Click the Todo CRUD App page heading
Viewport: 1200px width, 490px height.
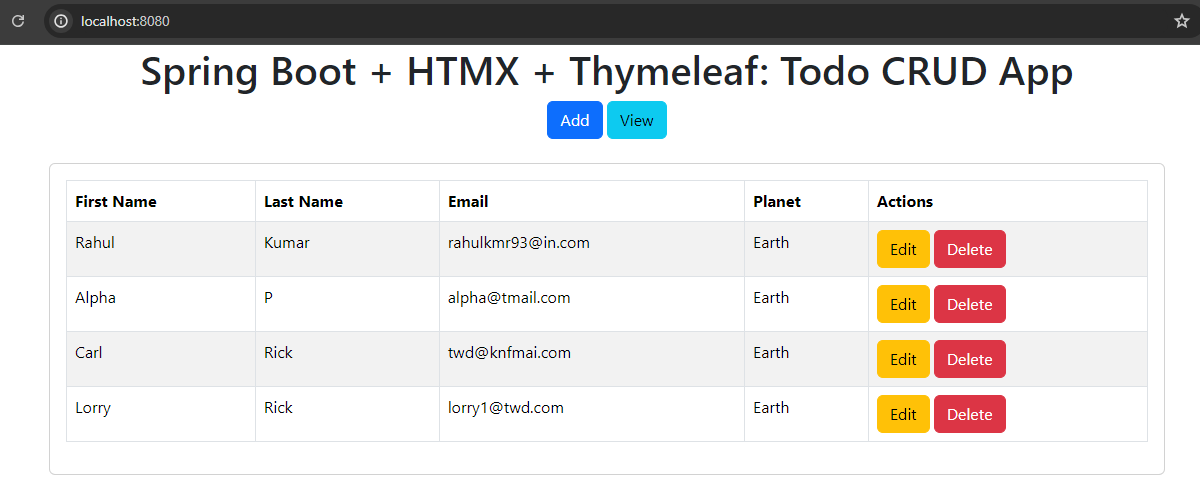[x=606, y=72]
